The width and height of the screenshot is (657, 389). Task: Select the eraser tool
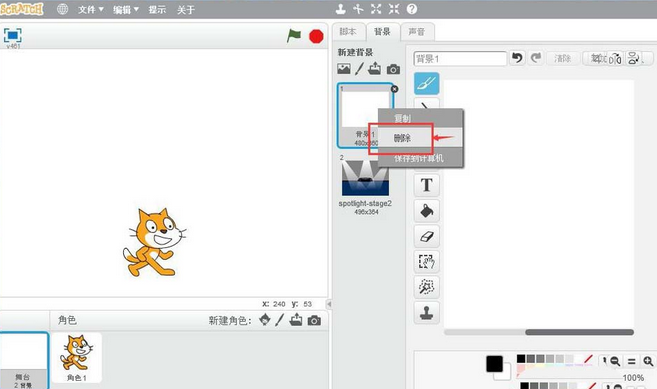click(427, 236)
